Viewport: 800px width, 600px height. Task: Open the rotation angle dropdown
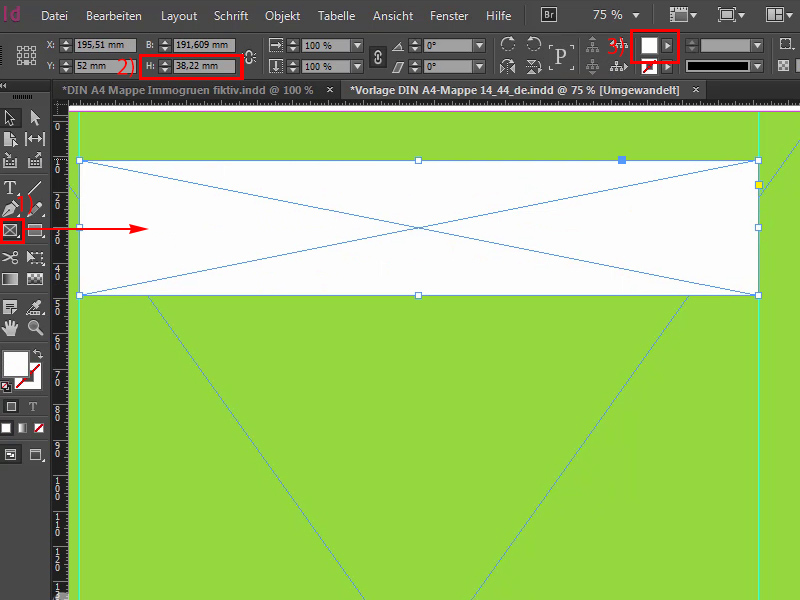(x=478, y=46)
